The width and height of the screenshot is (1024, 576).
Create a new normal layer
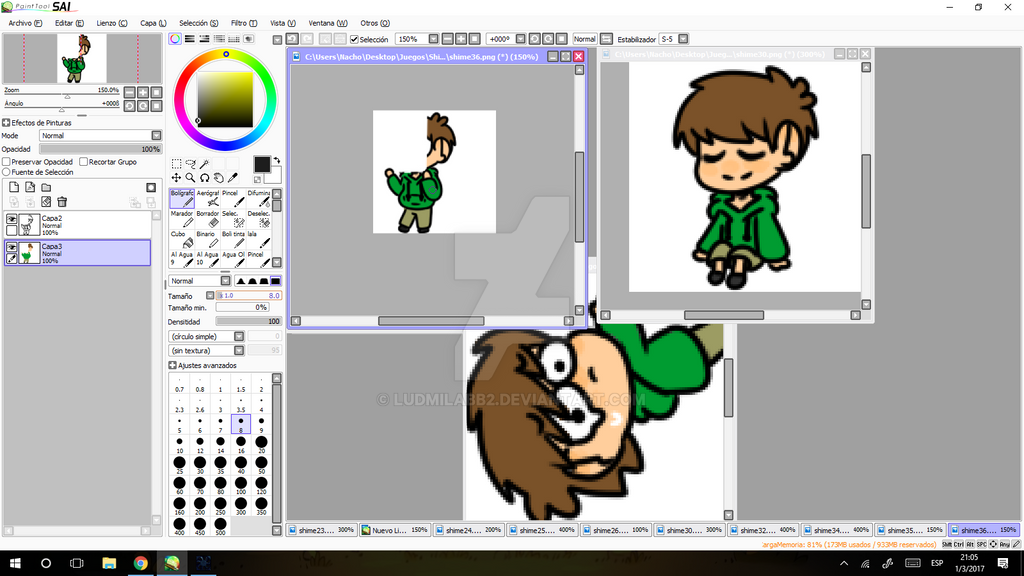click(x=14, y=187)
